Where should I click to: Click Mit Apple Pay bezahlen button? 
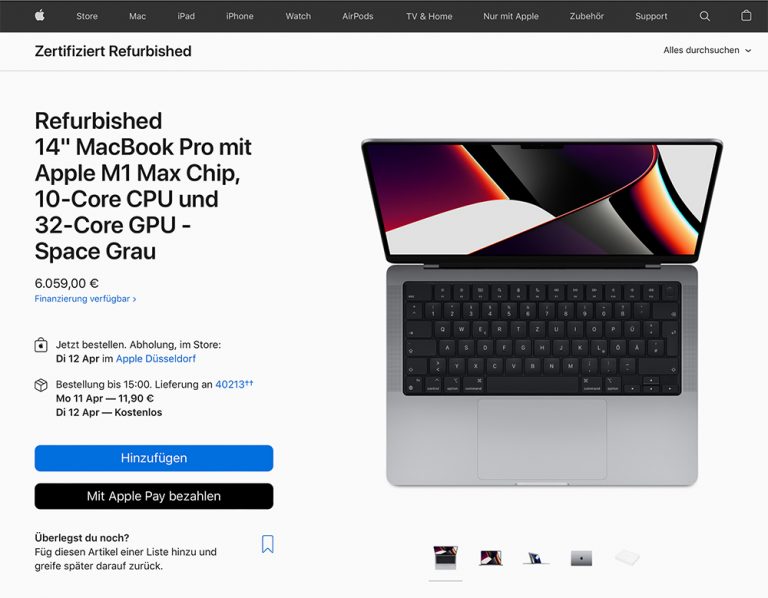154,496
